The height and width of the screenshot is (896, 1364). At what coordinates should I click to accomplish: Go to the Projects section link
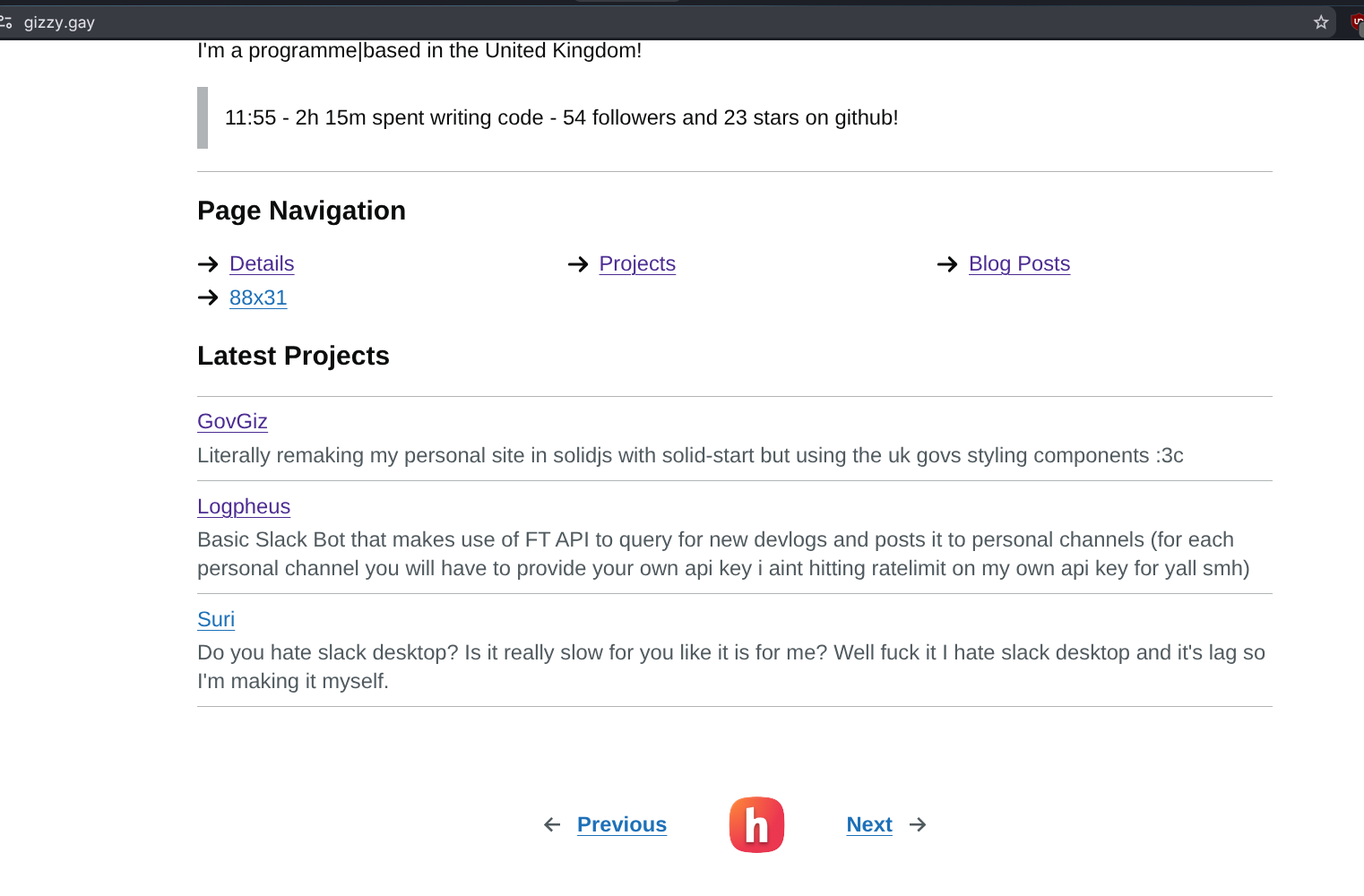click(637, 264)
